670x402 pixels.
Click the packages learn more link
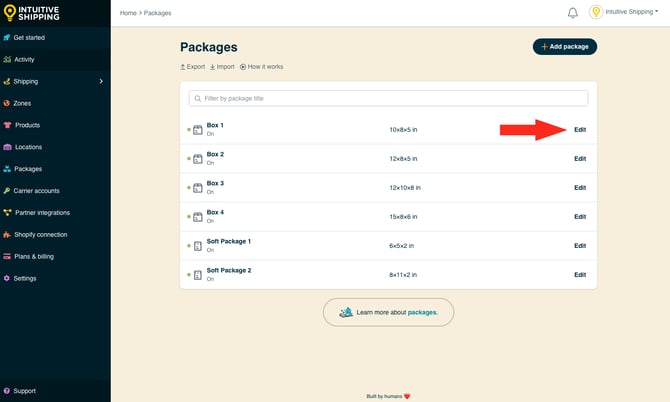tap(423, 312)
